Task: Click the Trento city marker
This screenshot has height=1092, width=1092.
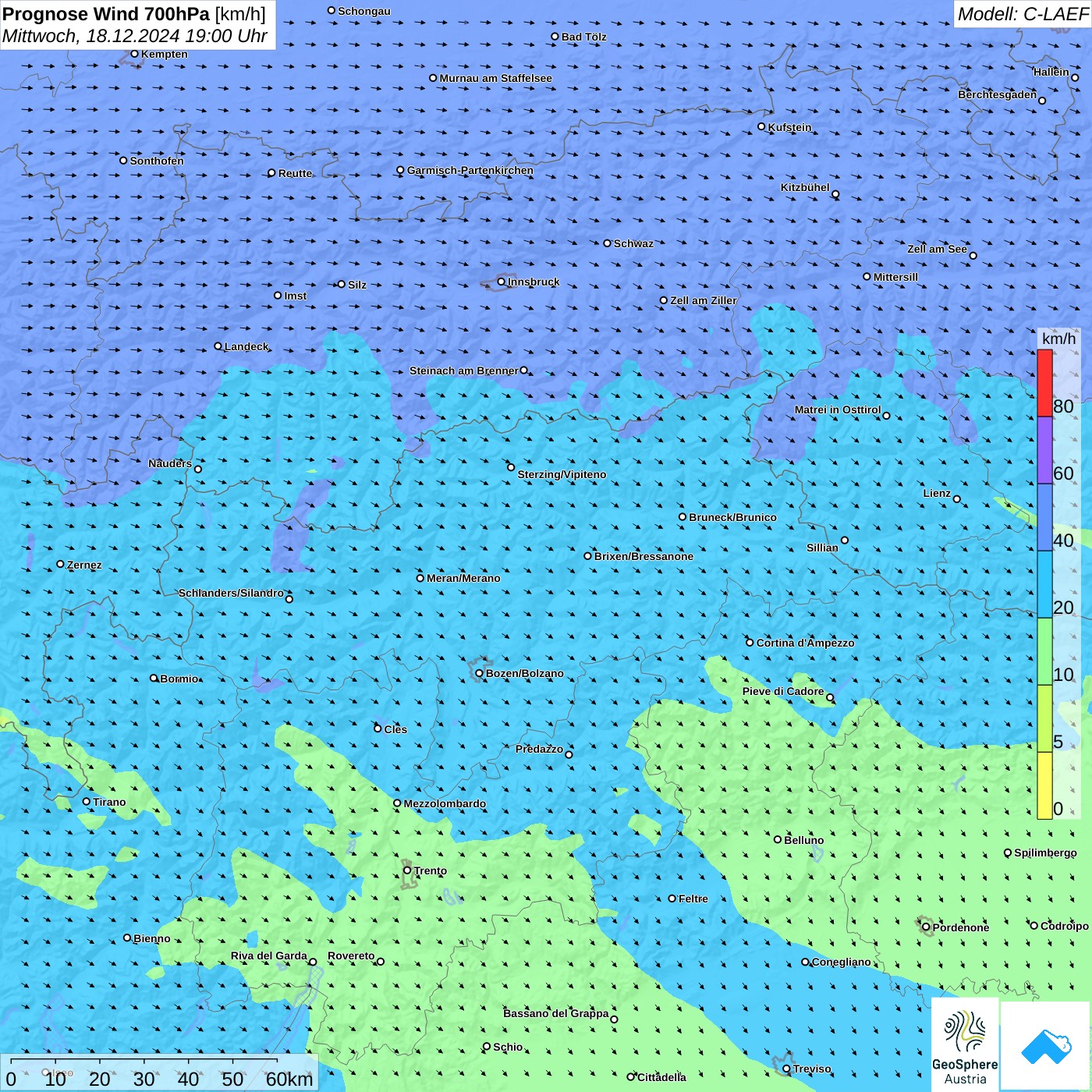Action: coord(407,870)
